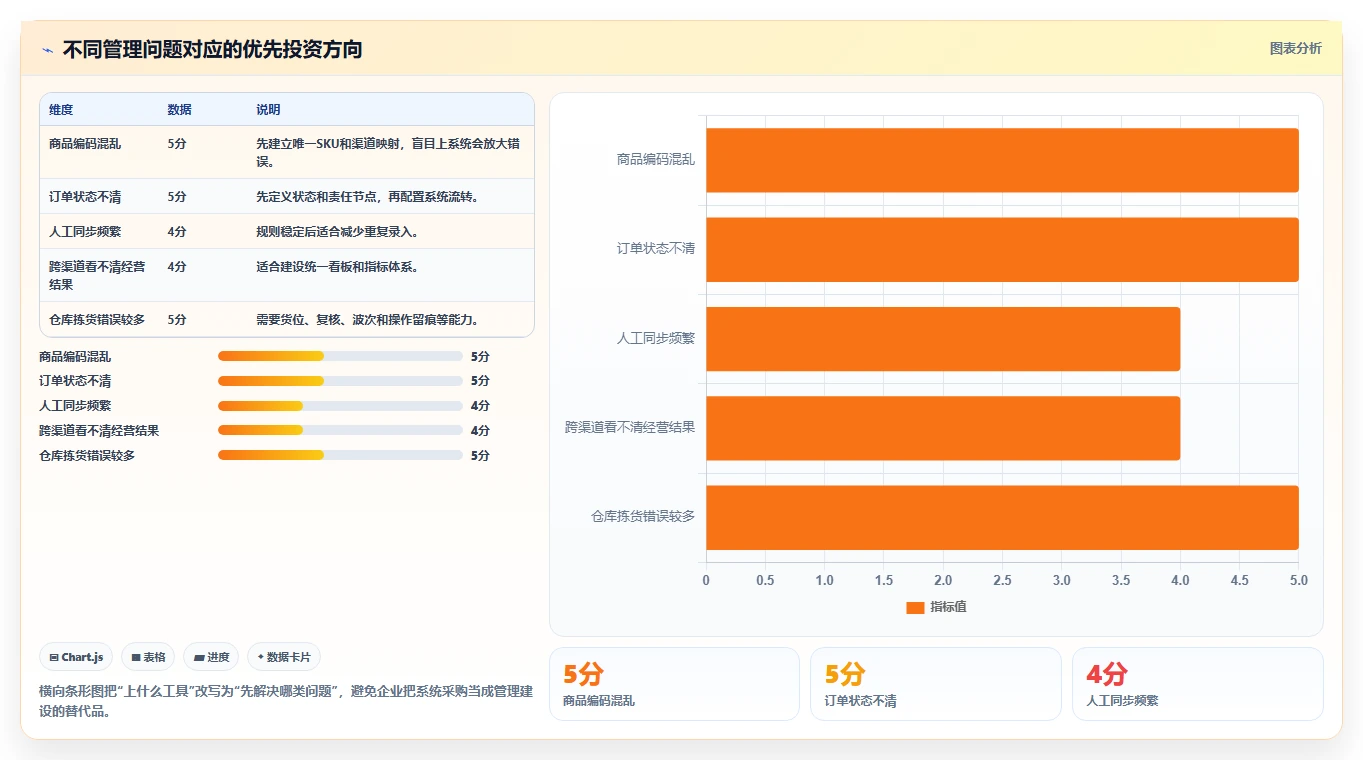This screenshot has width=1363, height=760.
Task: Click the 商品编码混乱 label beside its progress bar
Action: click(x=75, y=356)
